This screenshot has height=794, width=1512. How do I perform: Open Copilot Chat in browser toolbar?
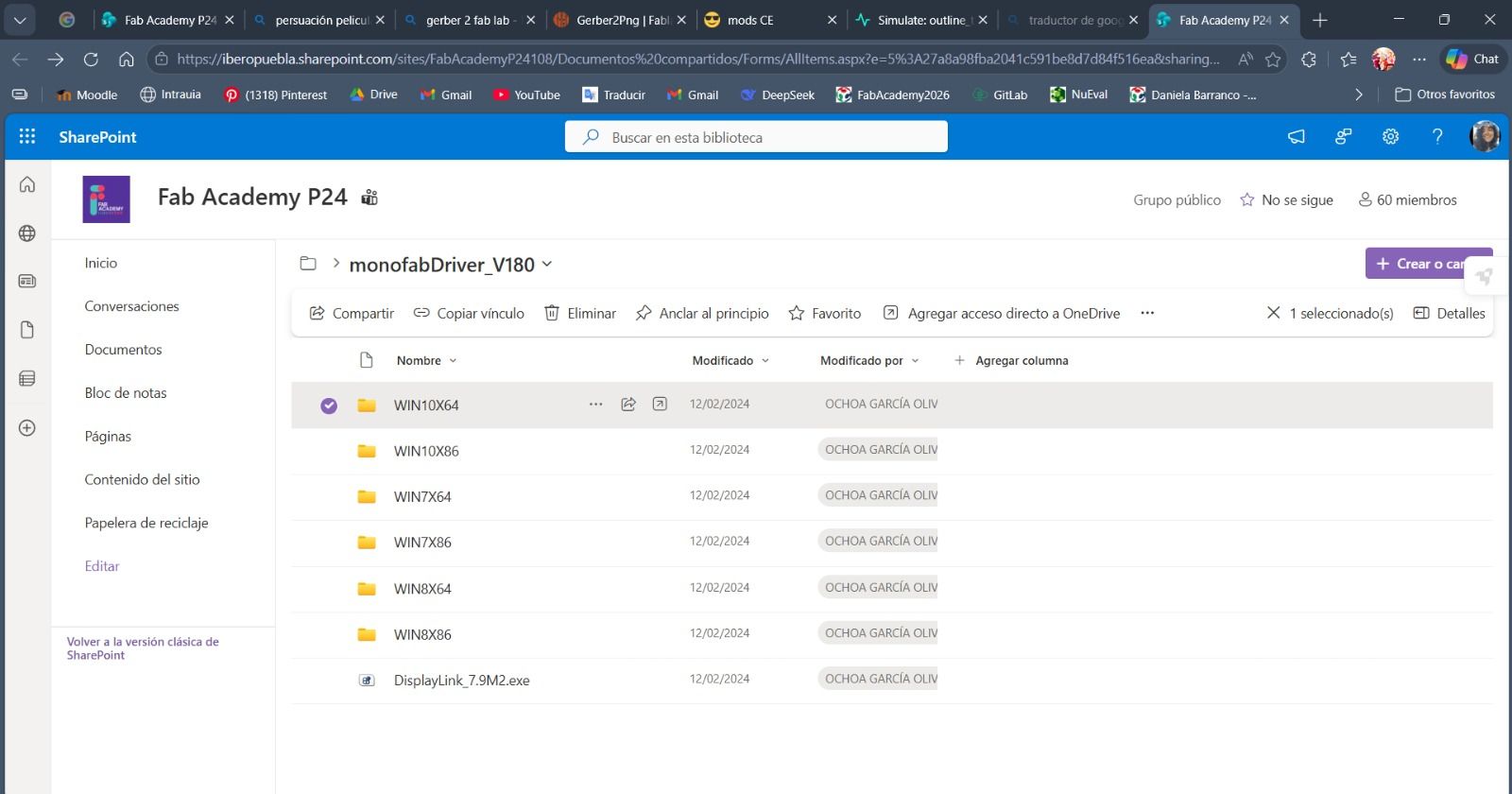pyautogui.click(x=1473, y=59)
